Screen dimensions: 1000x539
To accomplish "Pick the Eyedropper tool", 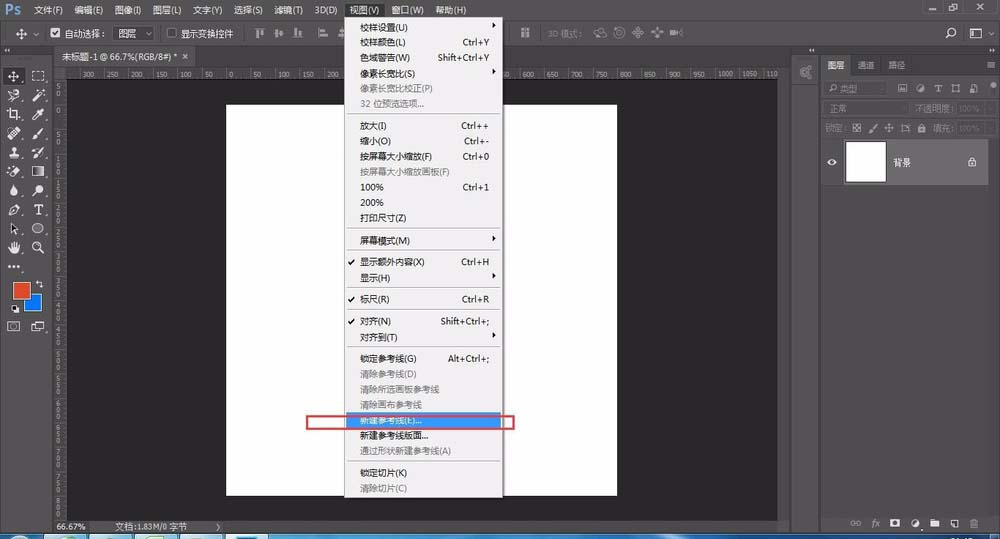I will pos(39,114).
